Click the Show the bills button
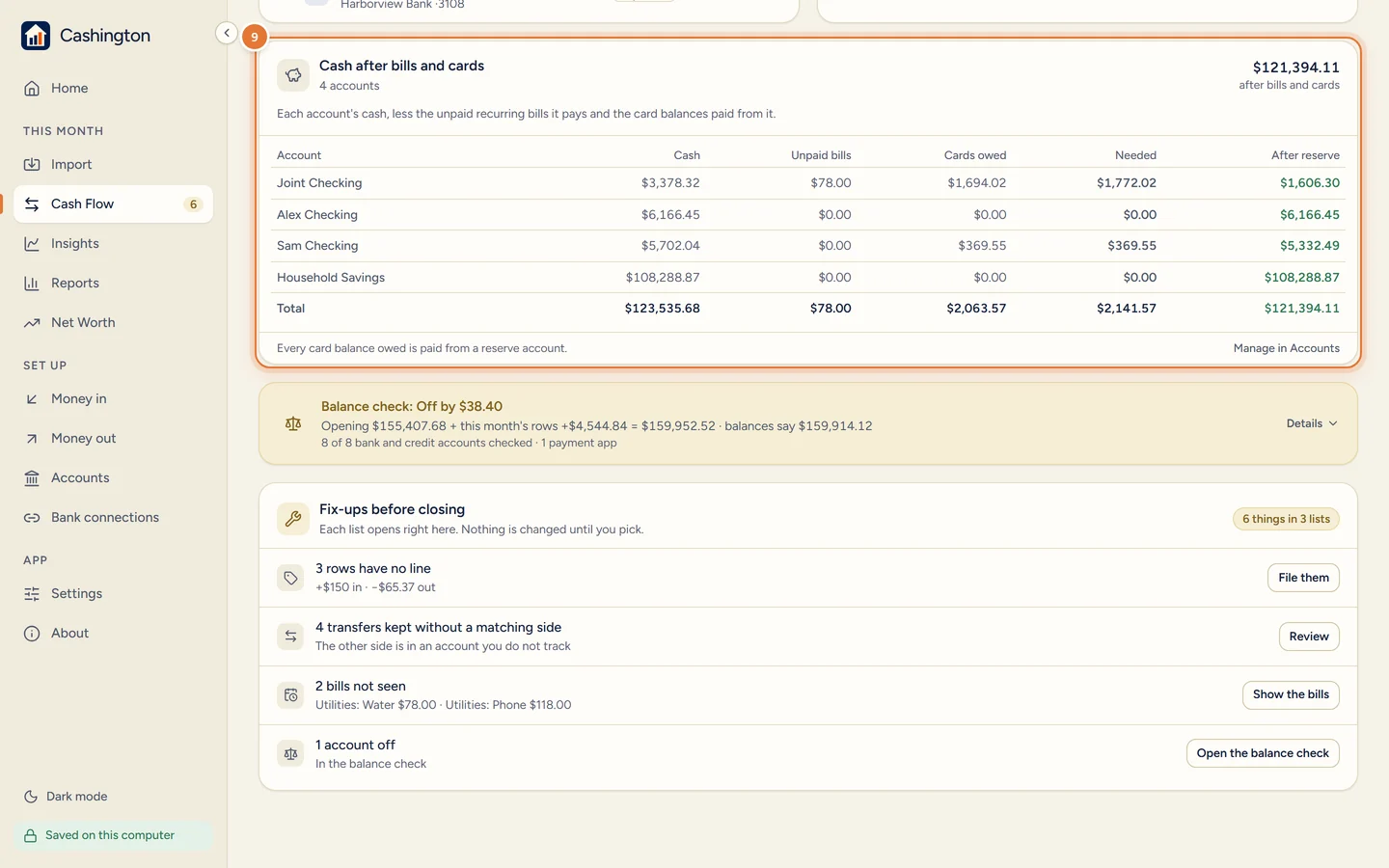Image resolution: width=1389 pixels, height=868 pixels. (x=1291, y=694)
